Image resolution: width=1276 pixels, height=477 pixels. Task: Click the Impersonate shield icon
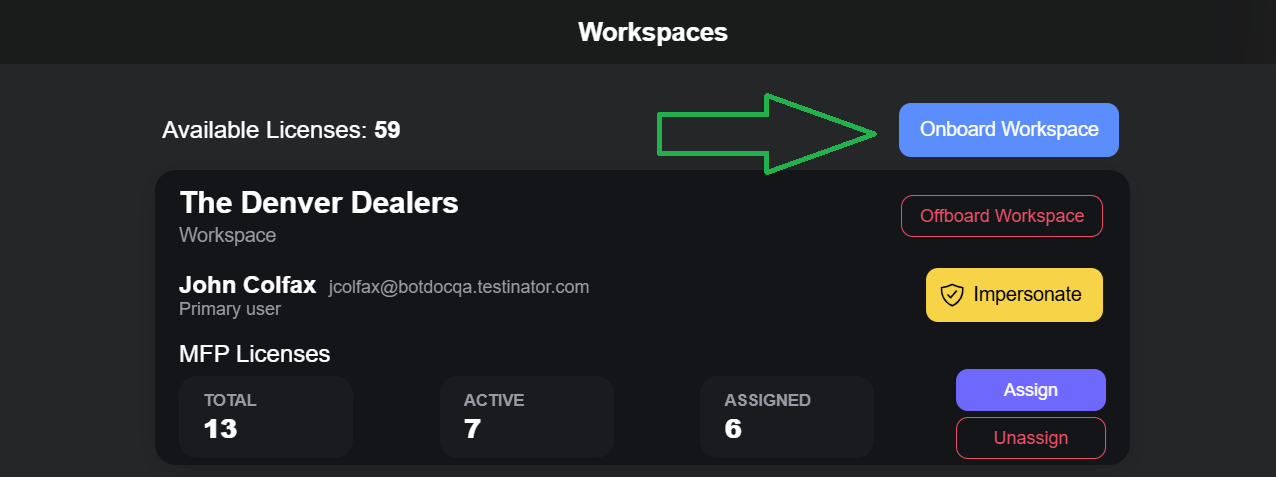pyautogui.click(x=952, y=295)
